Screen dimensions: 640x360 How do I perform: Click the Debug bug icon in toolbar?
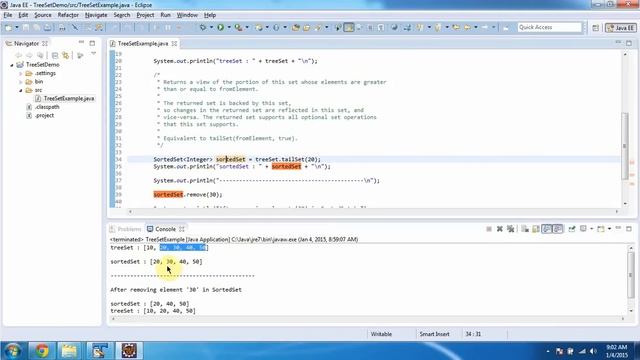point(203,27)
